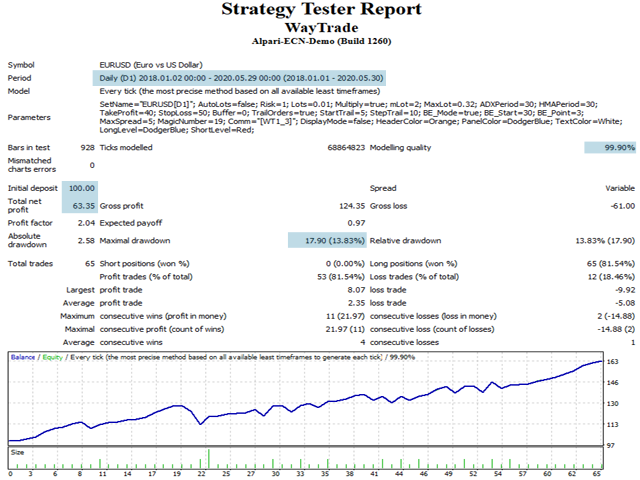Select the Relative drawdown value 13.83% (17.90)
Image resolution: width=640 pixels, height=480 pixels.
pyautogui.click(x=605, y=241)
